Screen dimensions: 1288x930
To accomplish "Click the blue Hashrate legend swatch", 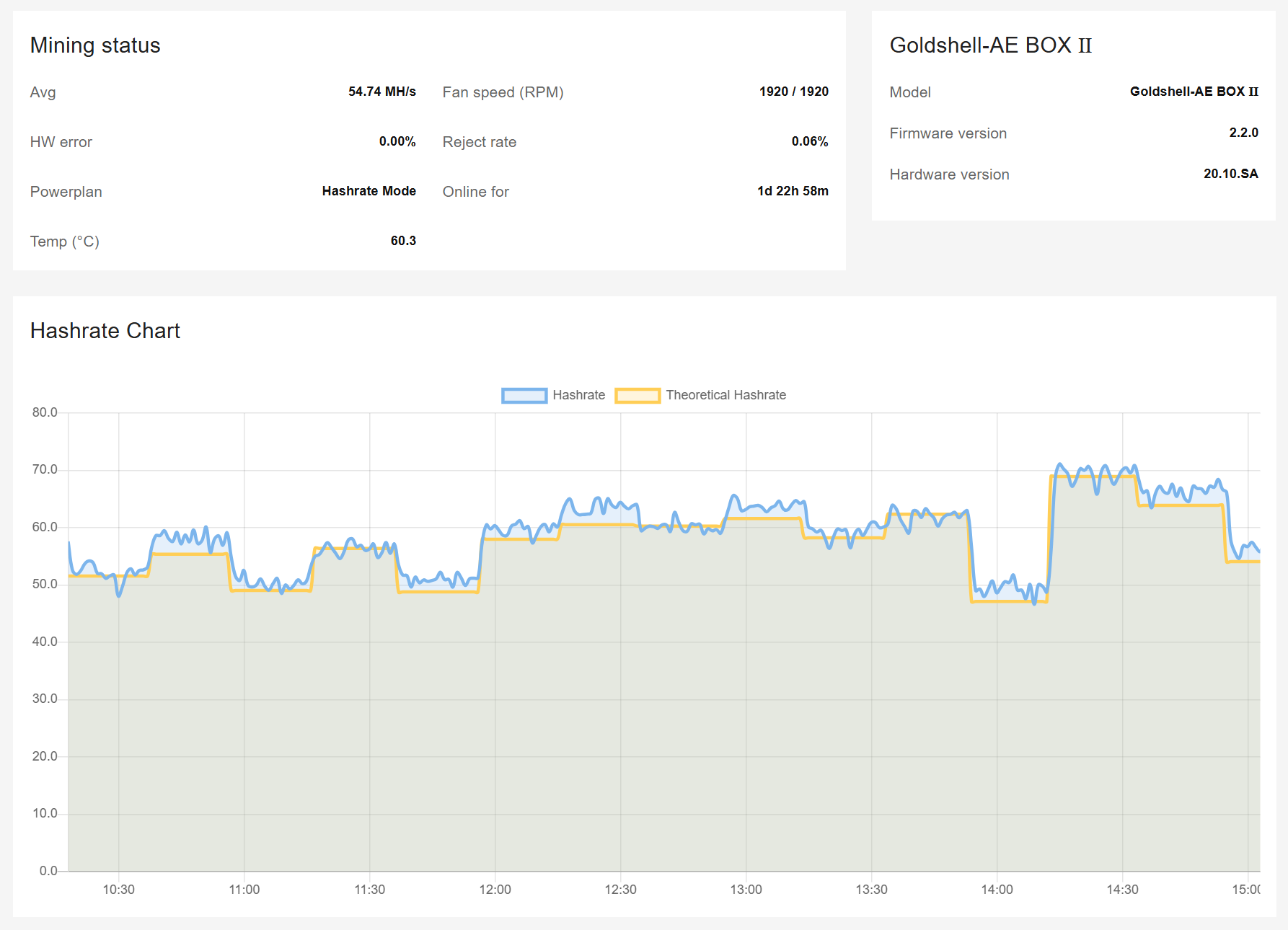I will [524, 395].
